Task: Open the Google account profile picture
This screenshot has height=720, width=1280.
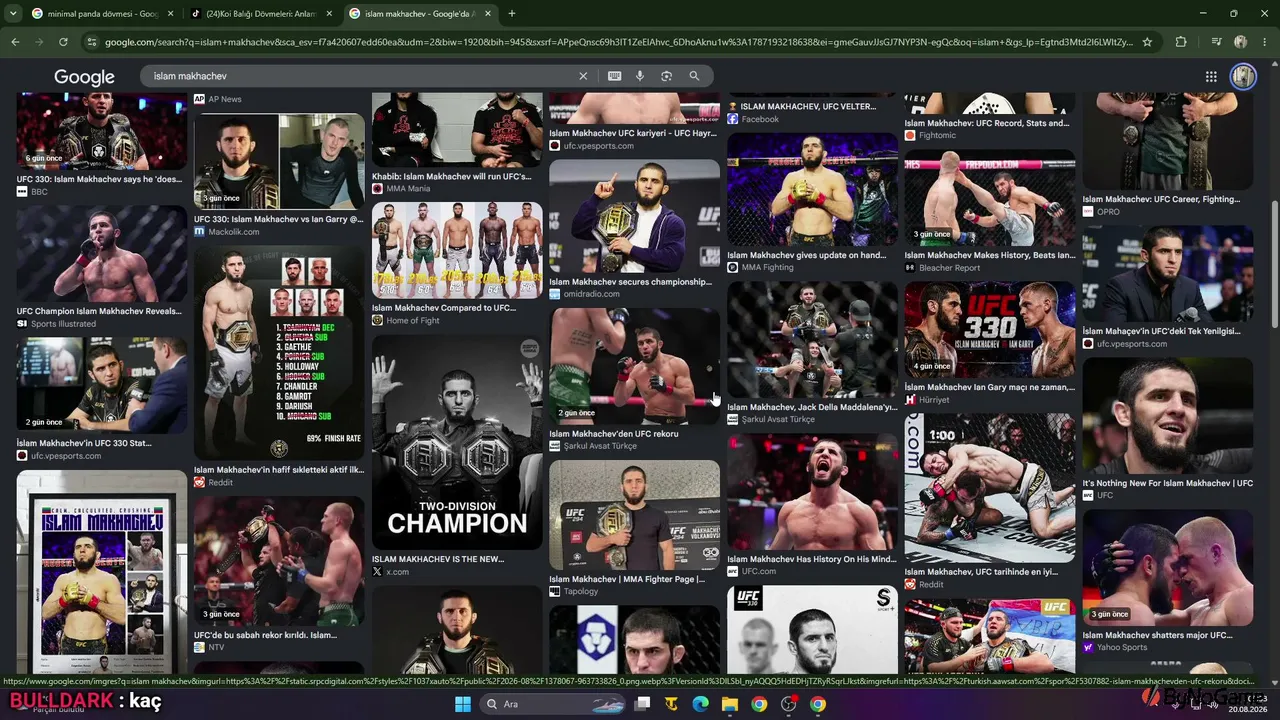Action: pyautogui.click(x=1243, y=76)
